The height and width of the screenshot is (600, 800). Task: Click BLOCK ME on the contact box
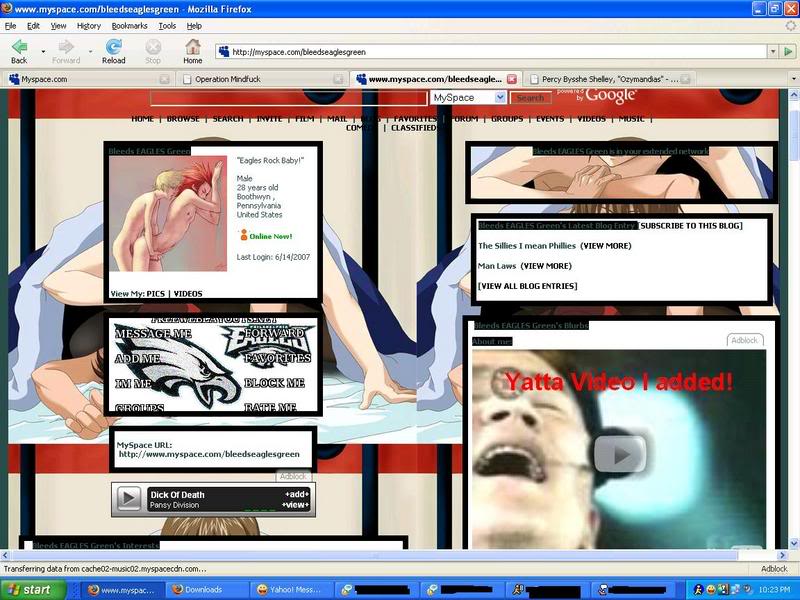274,383
